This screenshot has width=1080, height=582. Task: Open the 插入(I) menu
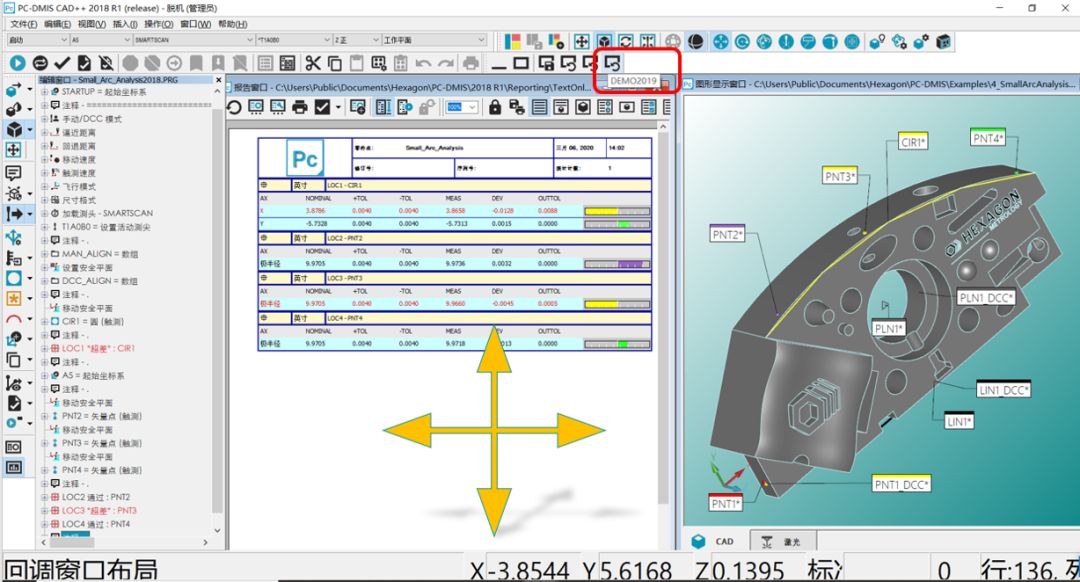pos(125,24)
